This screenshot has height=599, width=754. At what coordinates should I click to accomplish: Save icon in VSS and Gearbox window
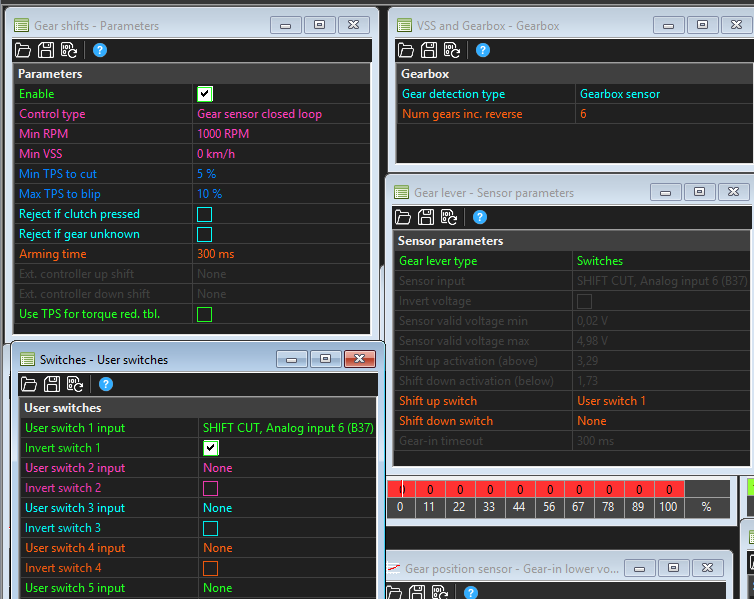pos(428,50)
